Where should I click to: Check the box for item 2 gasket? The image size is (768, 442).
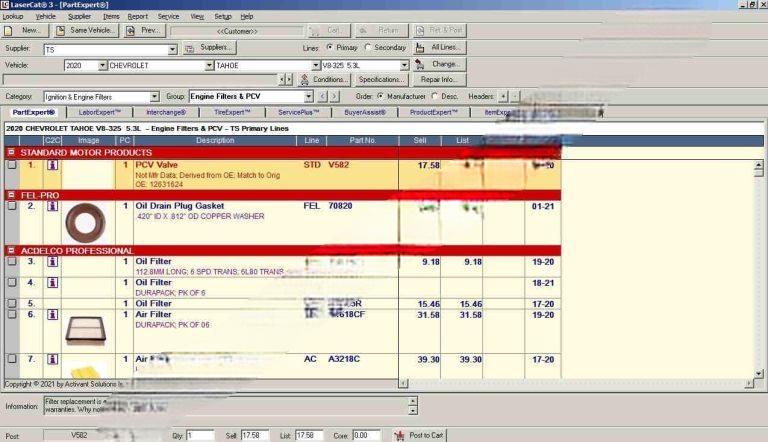pos(12,206)
